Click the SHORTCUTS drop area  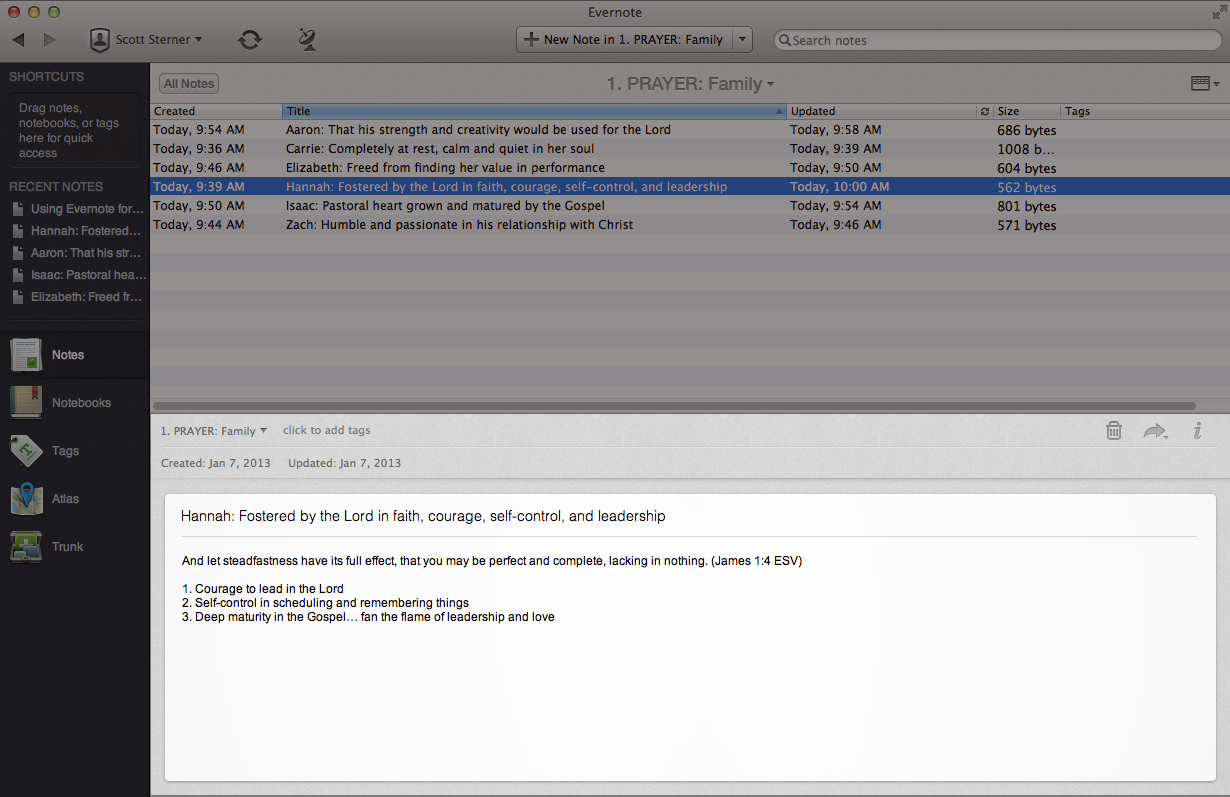point(75,130)
